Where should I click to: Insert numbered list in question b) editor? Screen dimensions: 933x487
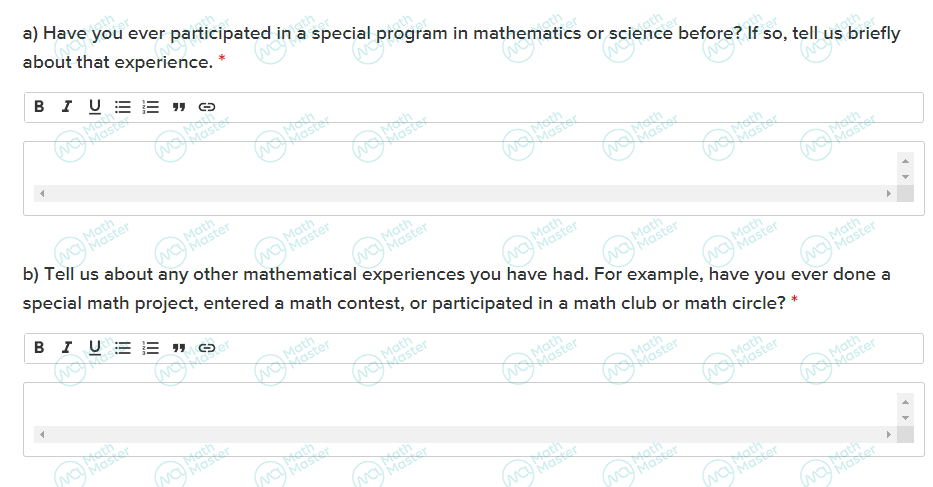[151, 347]
